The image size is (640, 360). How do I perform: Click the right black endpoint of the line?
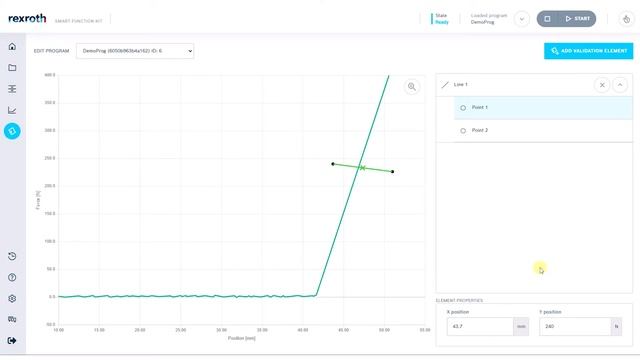click(x=393, y=171)
